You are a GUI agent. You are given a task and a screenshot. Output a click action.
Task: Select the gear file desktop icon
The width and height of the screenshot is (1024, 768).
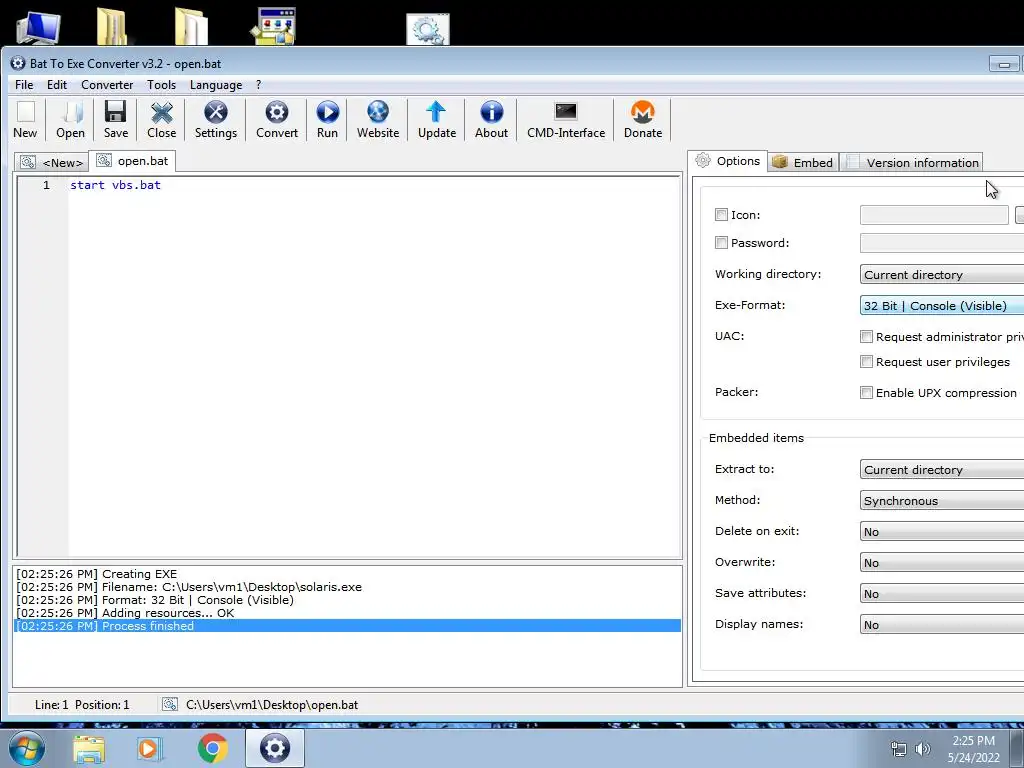point(428,29)
